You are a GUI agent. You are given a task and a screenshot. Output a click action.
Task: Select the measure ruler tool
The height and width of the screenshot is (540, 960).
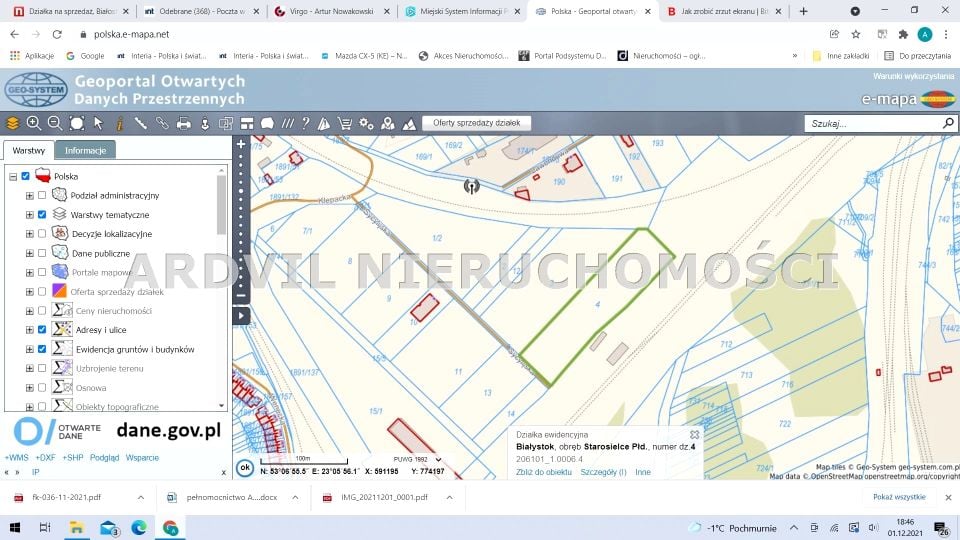[140, 123]
